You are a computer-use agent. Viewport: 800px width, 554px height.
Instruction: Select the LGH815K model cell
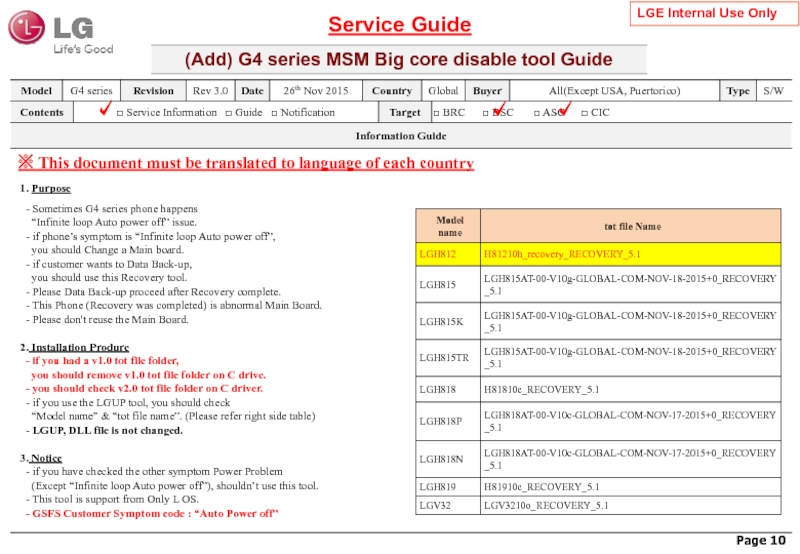[448, 321]
